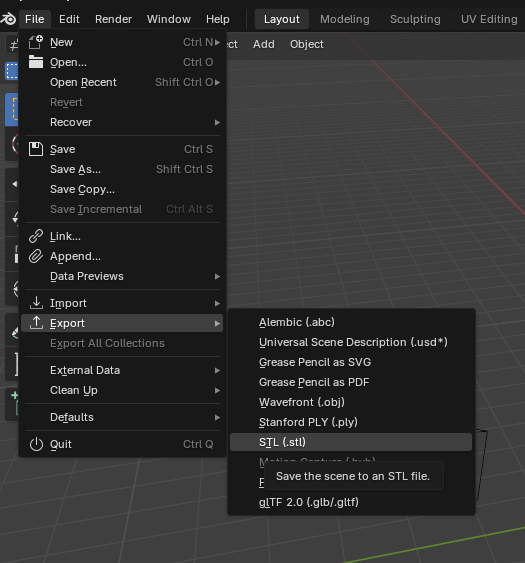The image size is (525, 563).
Task: Click the Export upload arrow icon
Action: (x=36, y=323)
